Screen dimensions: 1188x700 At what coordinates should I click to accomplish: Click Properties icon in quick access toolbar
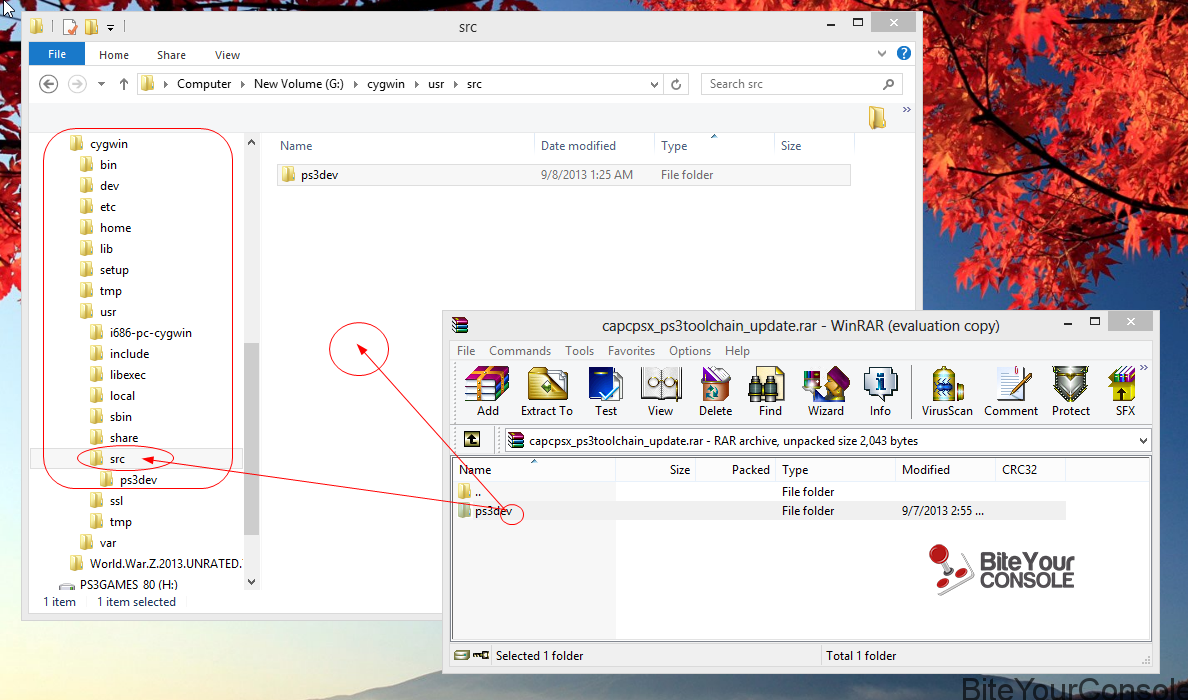coord(70,27)
